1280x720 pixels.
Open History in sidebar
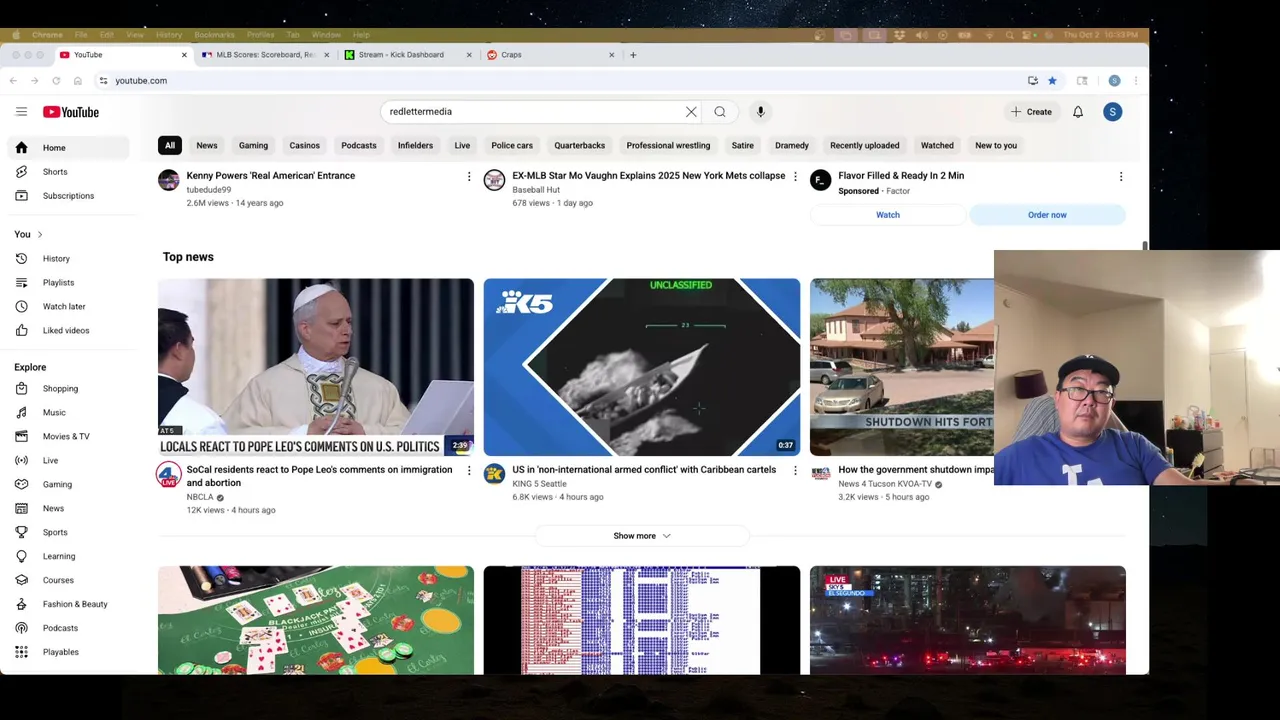tap(68, 258)
